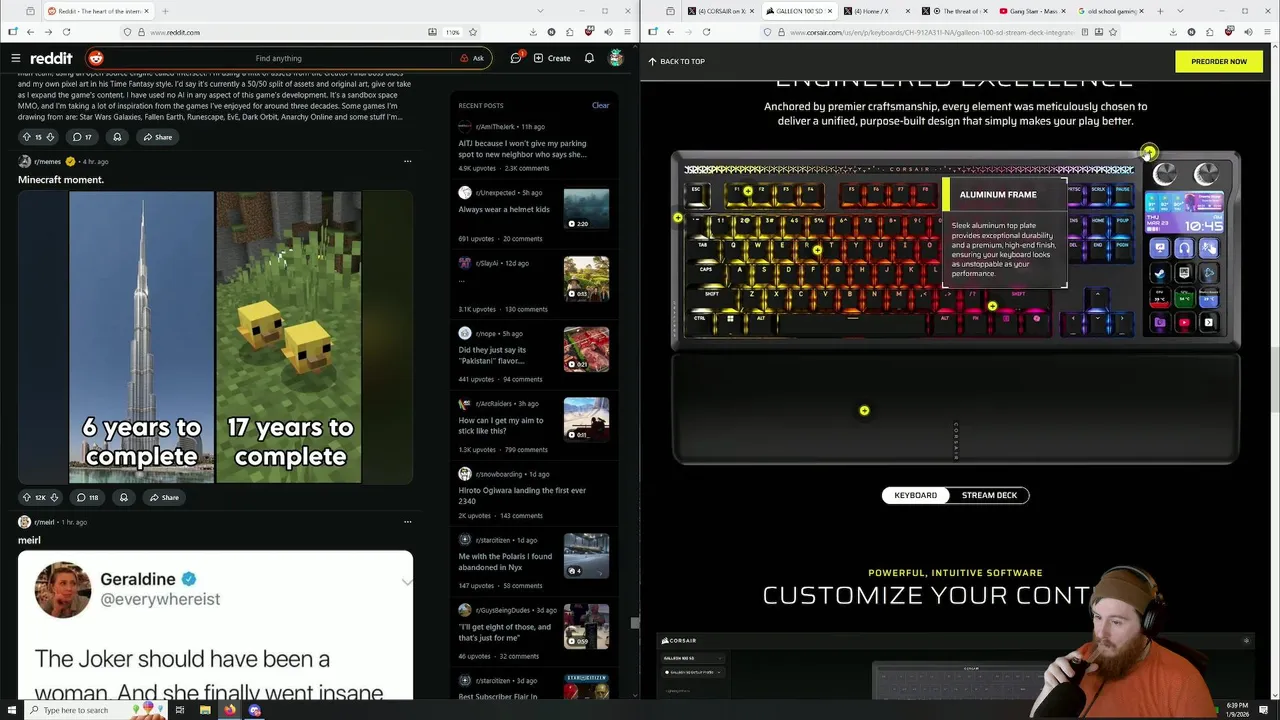Downvote the Minecraft moment post

[x=55, y=497]
